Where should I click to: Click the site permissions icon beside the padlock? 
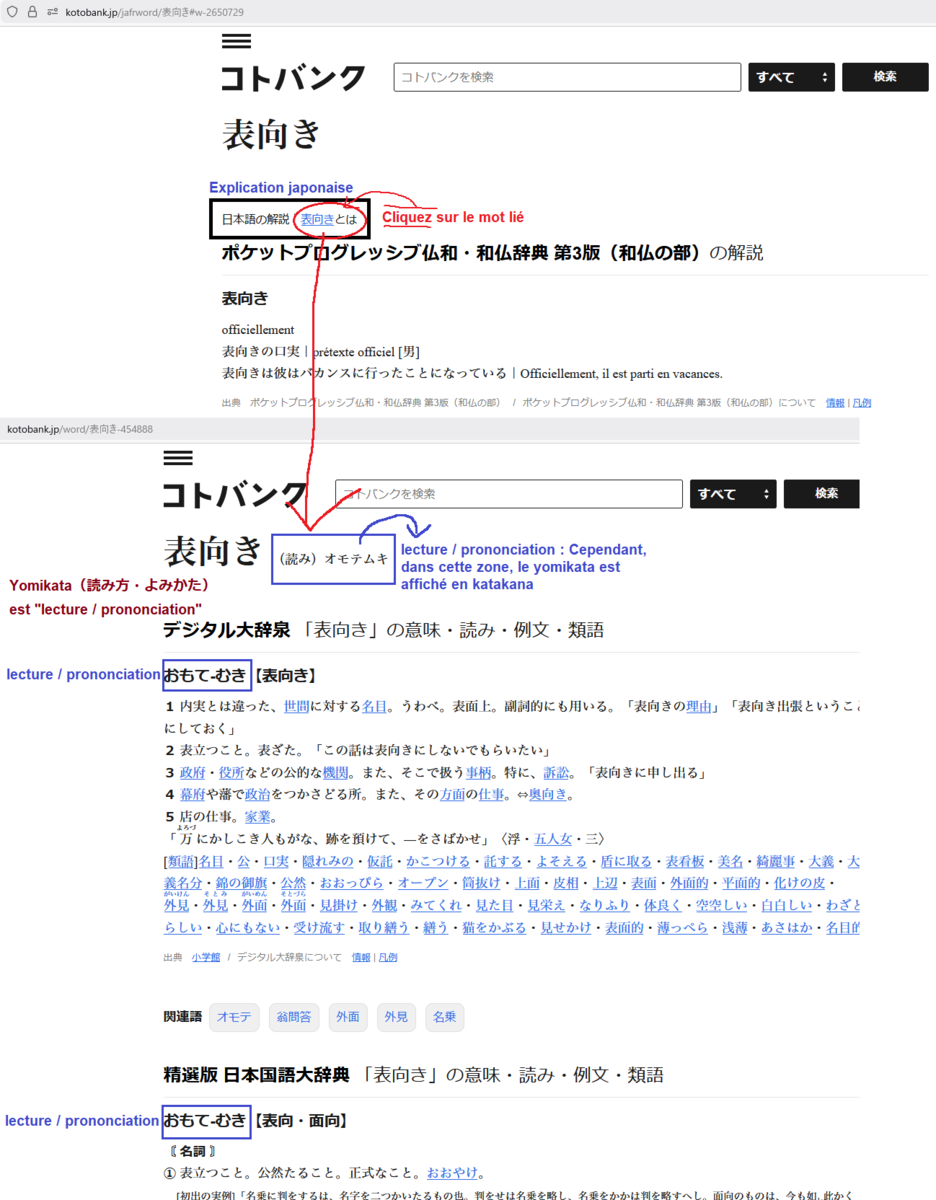pyautogui.click(x=52, y=12)
